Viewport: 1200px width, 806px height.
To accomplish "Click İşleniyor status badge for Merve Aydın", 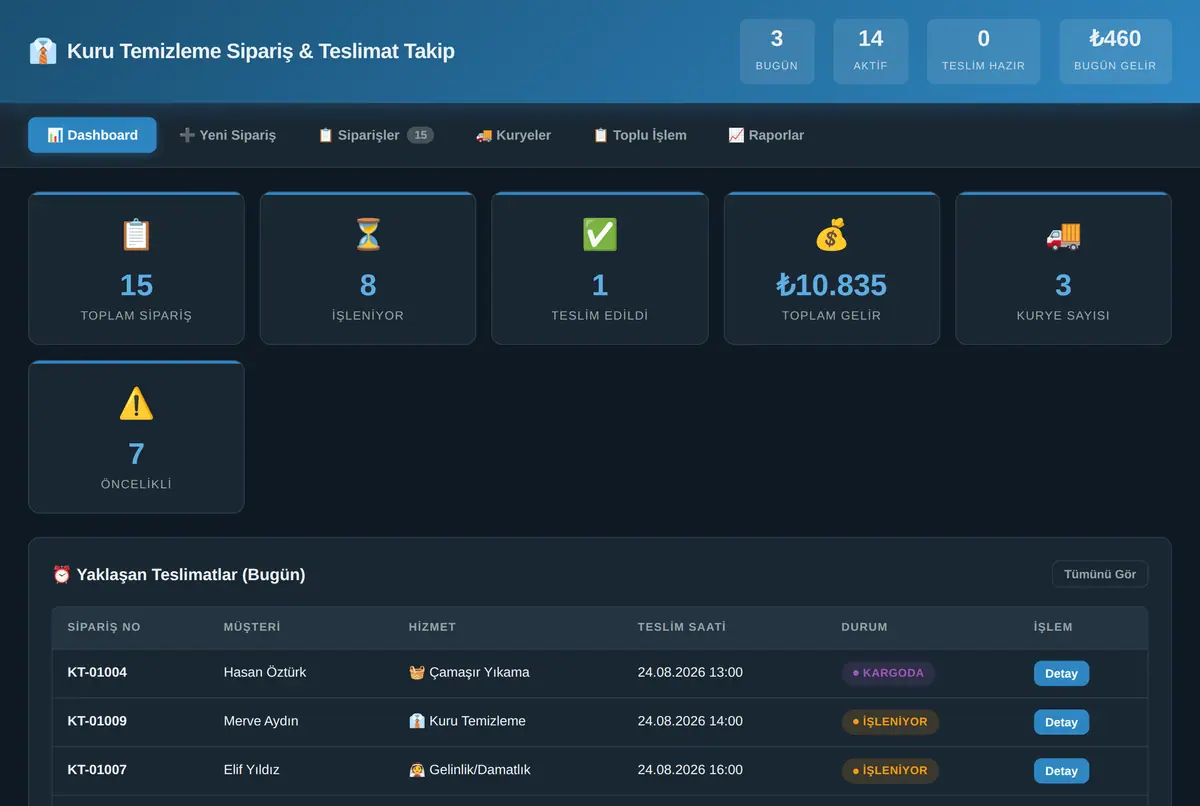I will [x=890, y=722].
